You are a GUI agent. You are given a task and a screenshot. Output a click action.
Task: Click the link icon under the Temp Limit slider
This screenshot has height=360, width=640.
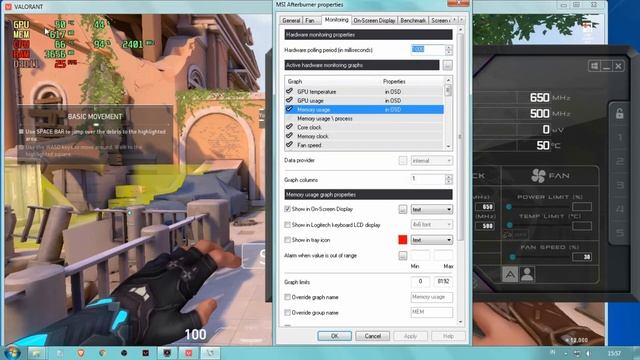tap(507, 235)
